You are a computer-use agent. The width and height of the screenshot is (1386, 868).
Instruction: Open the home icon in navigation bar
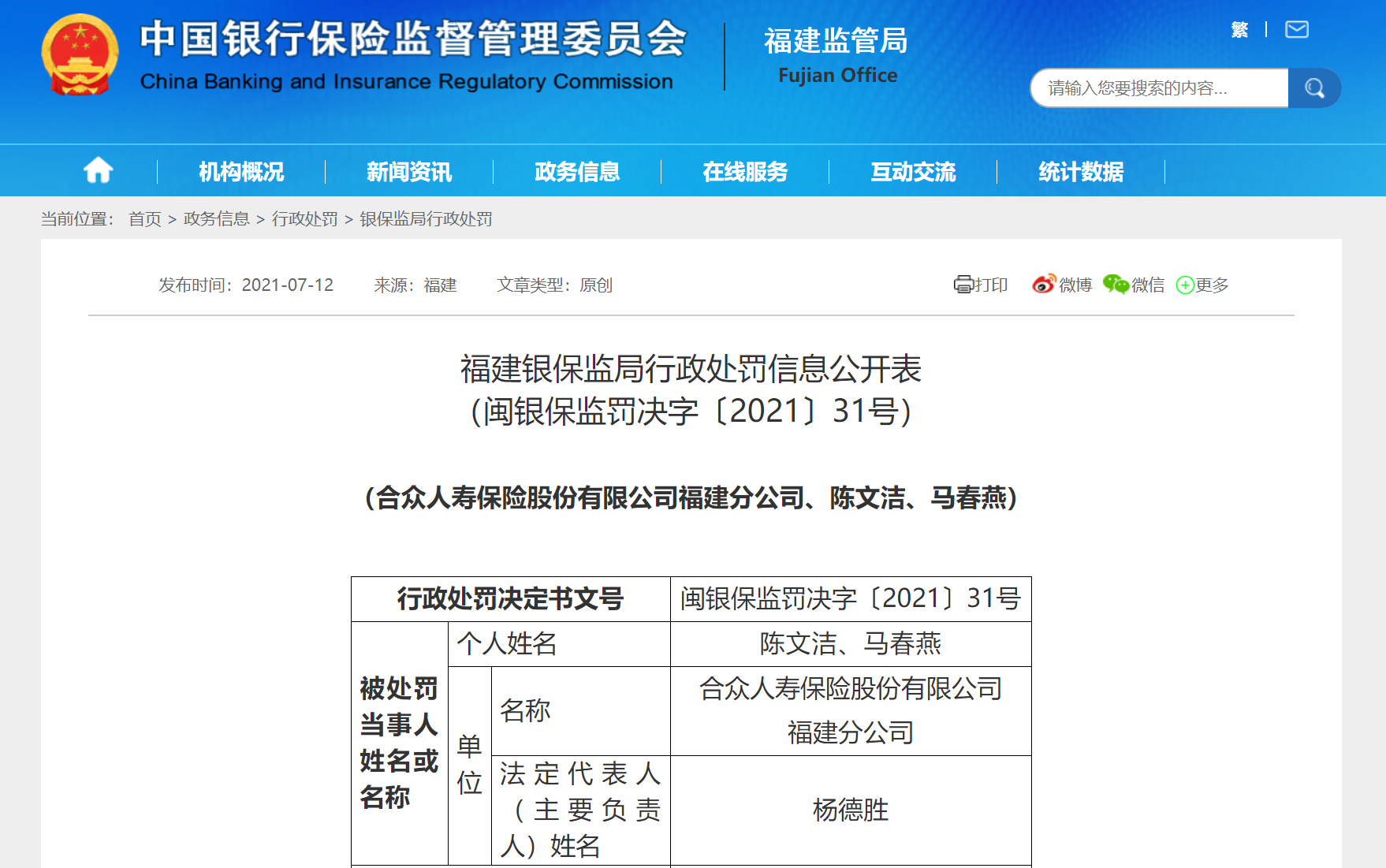pyautogui.click(x=99, y=170)
